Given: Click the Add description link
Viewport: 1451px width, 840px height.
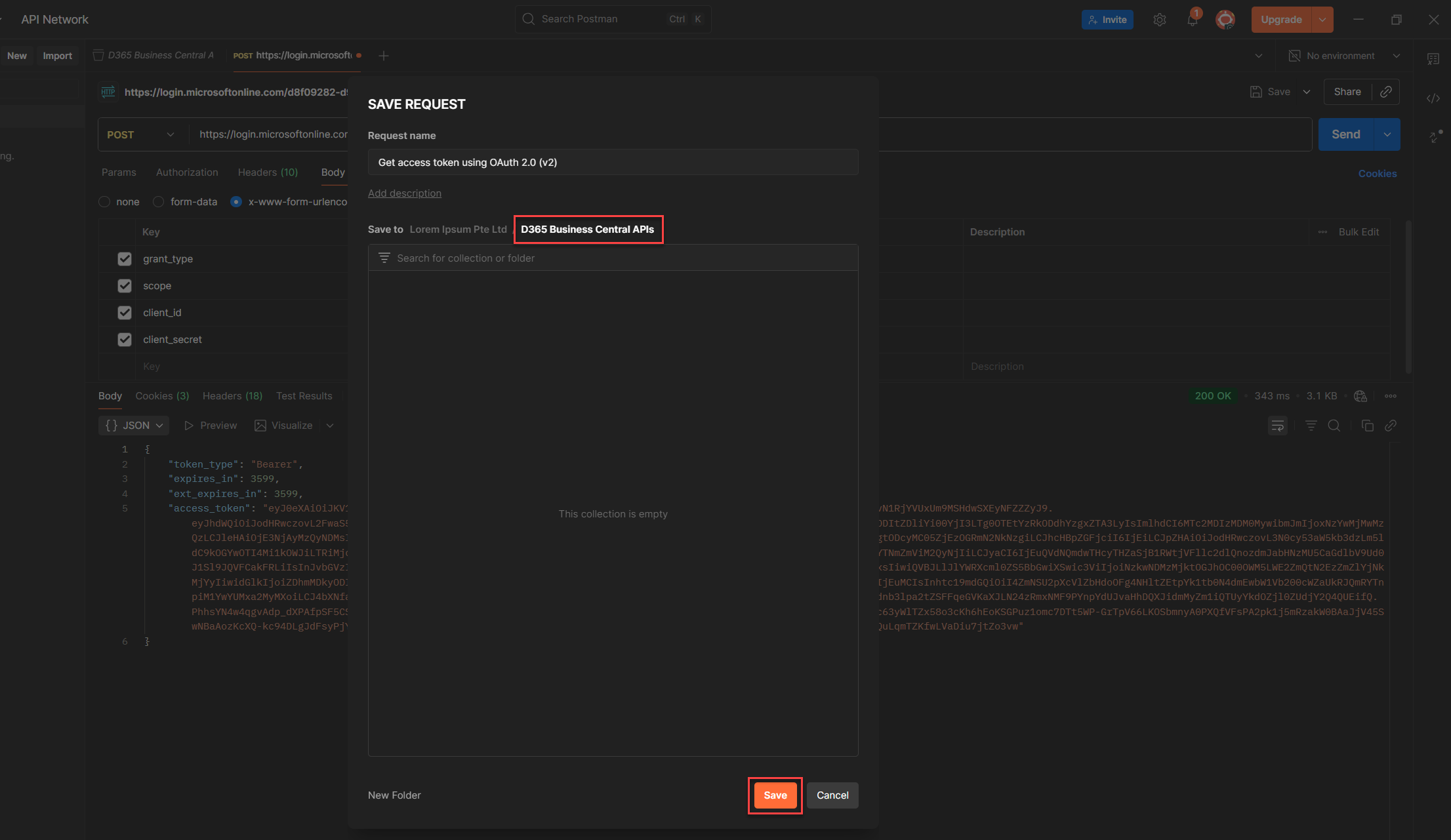Looking at the screenshot, I should [x=404, y=193].
